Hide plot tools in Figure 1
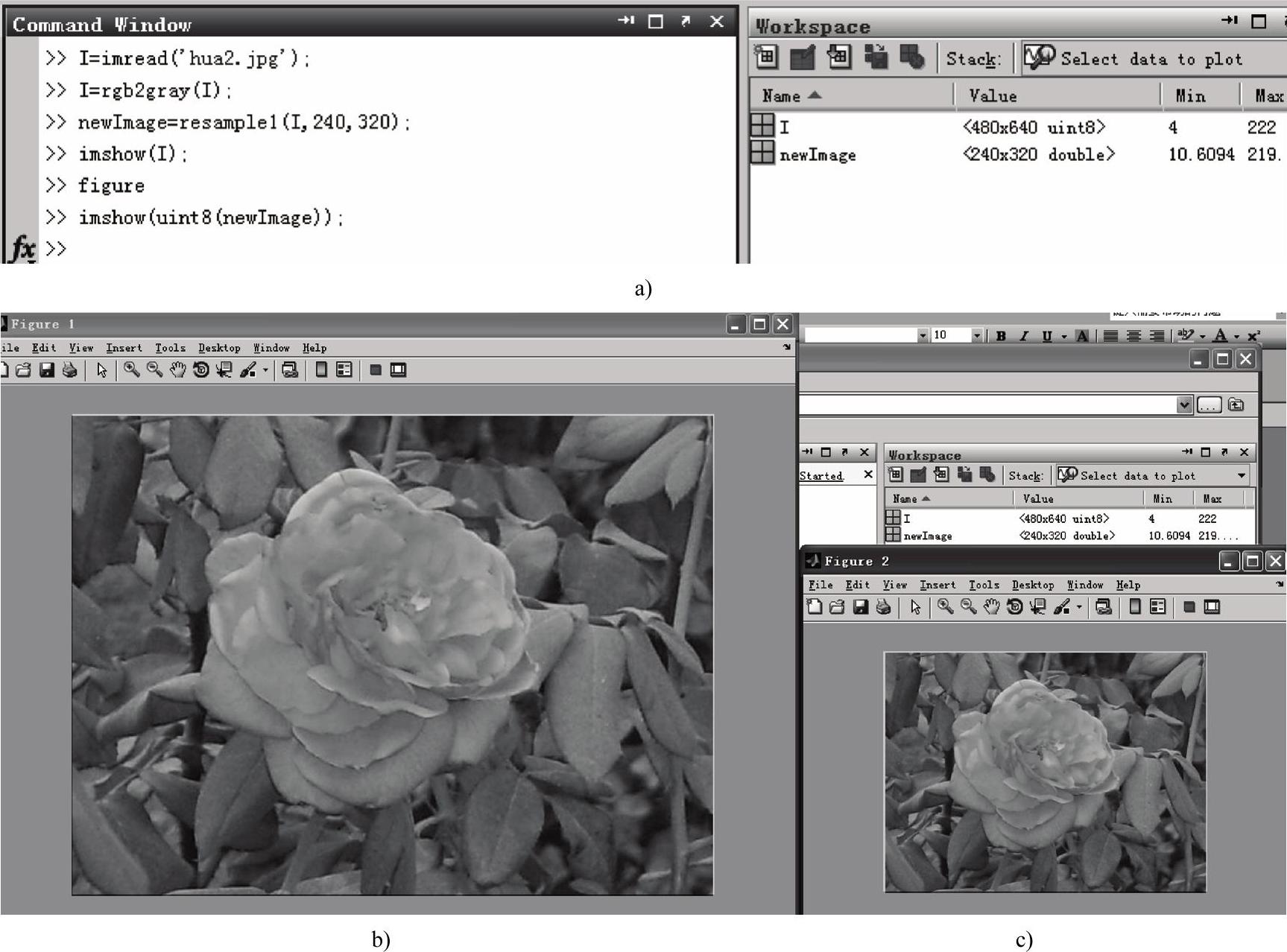This screenshot has width=1287, height=952. coord(376,370)
